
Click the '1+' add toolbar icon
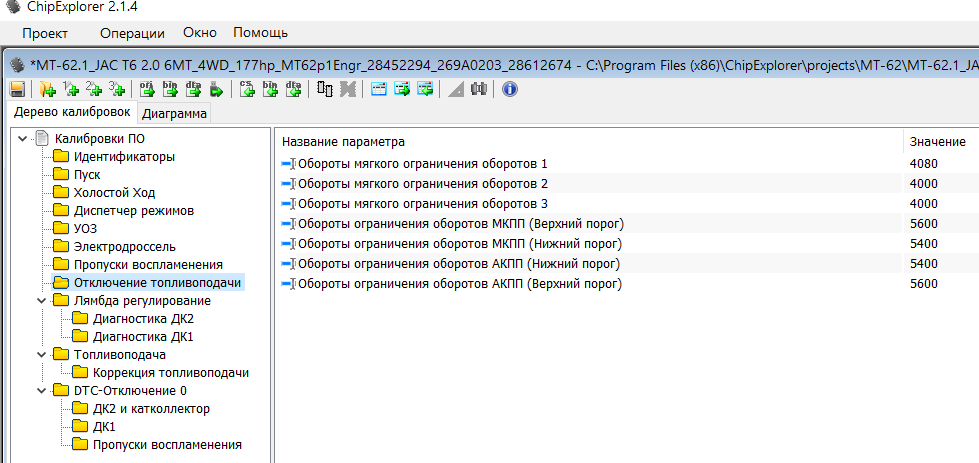pos(70,90)
